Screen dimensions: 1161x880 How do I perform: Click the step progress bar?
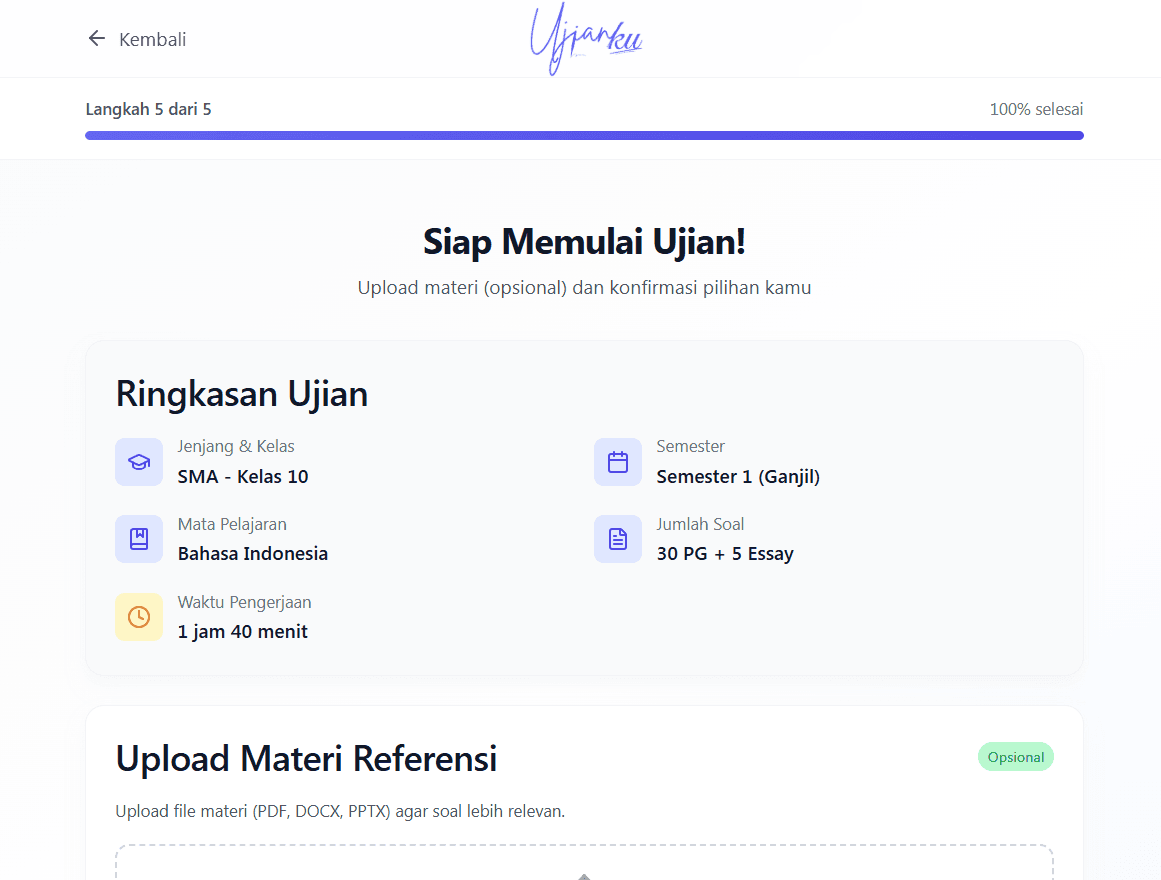click(584, 136)
